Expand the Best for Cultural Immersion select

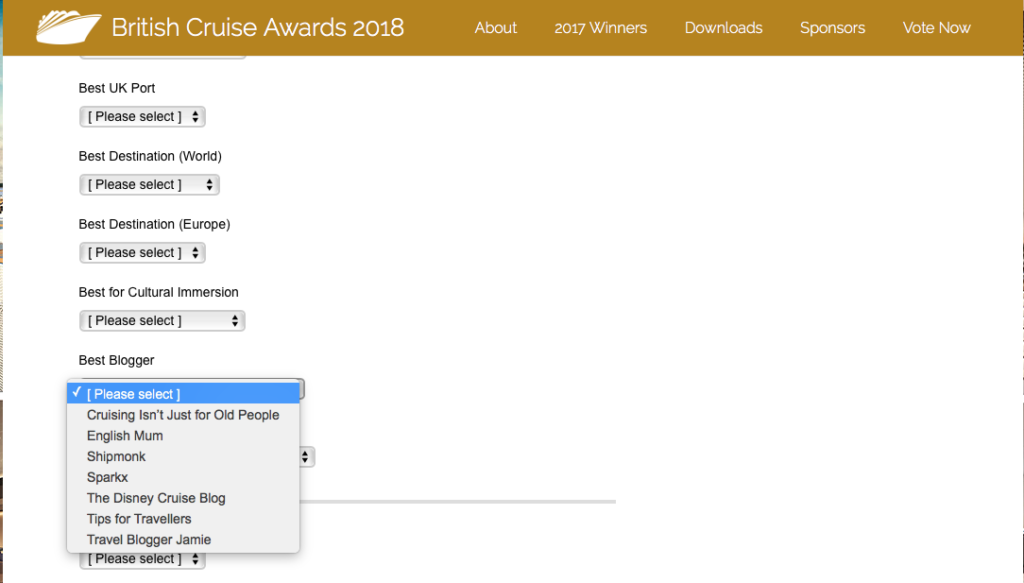click(162, 321)
